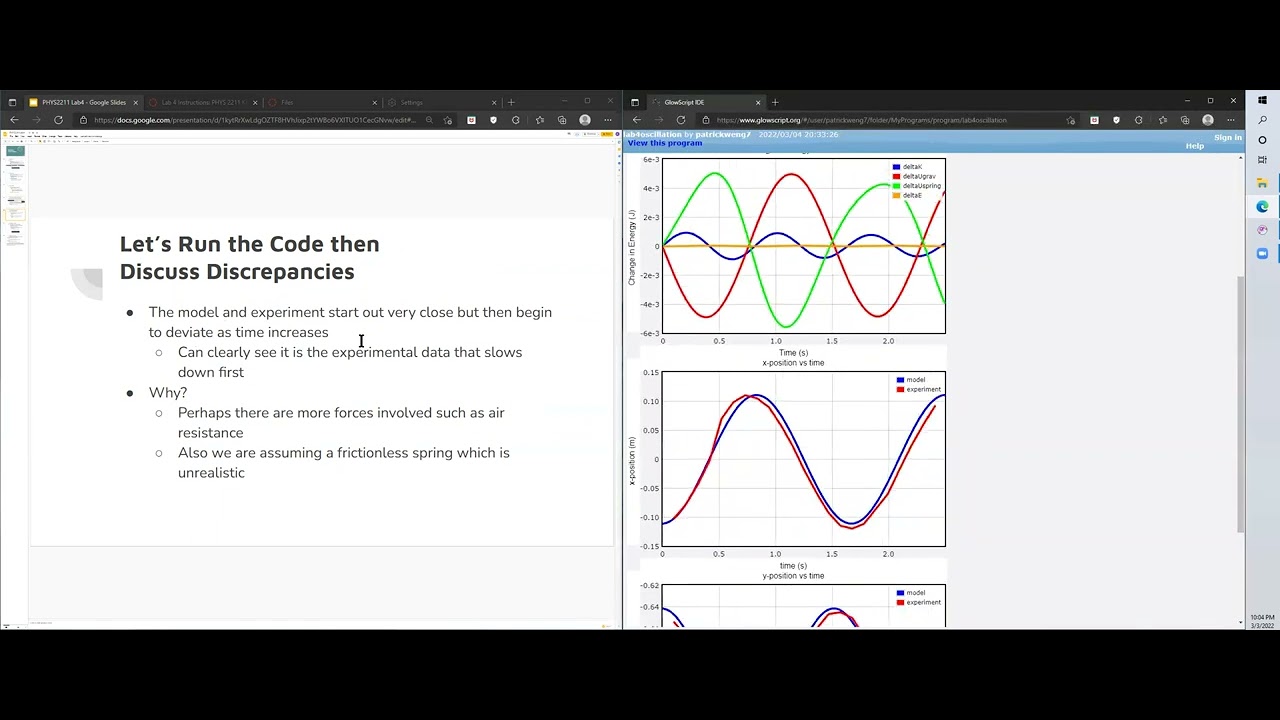Open tab actions menu in Slides browser
1280x720 pixels.
12,102
